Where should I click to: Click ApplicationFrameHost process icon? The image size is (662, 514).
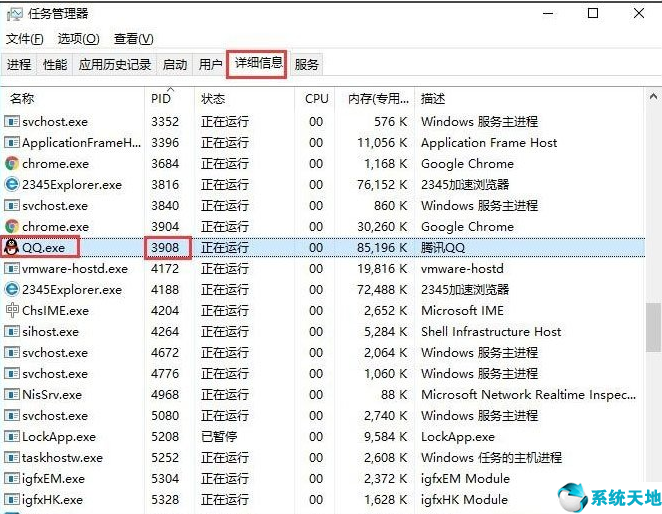click(12, 143)
